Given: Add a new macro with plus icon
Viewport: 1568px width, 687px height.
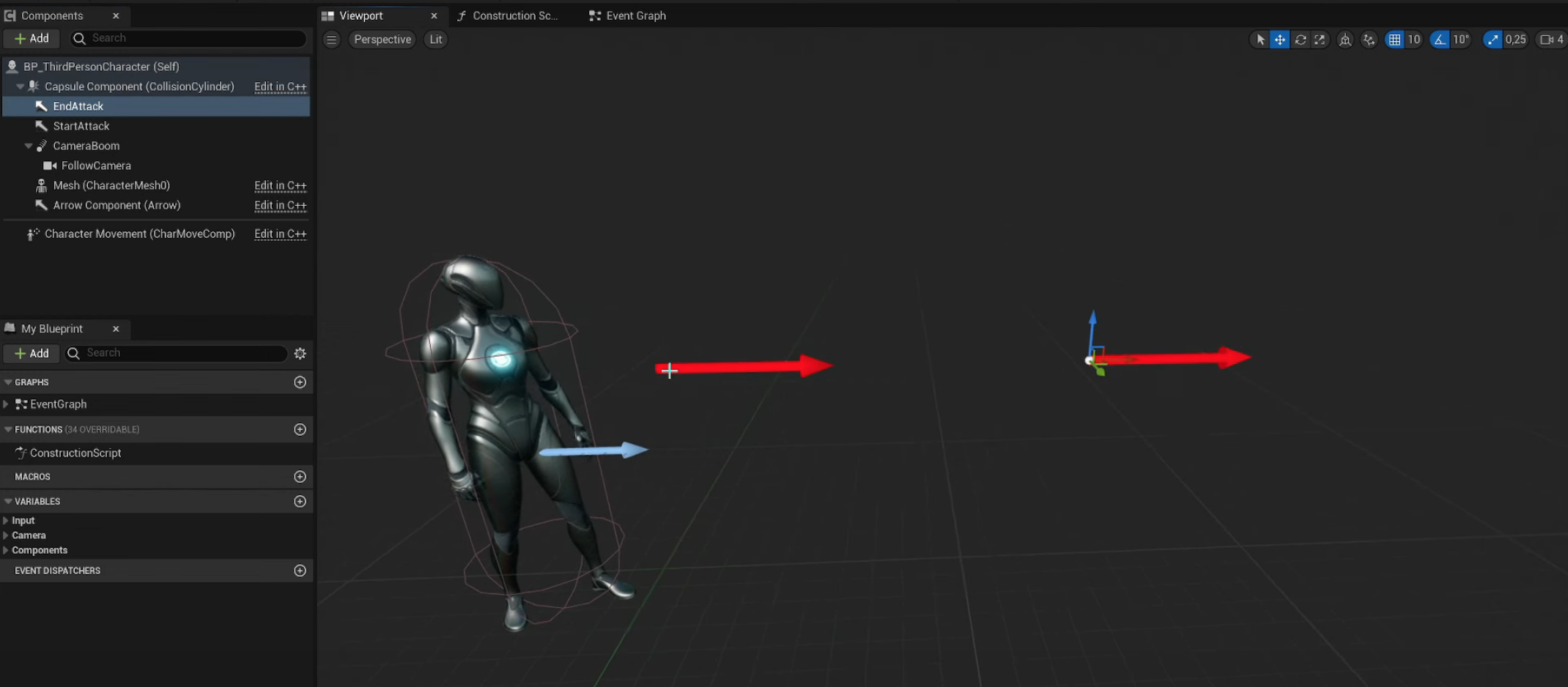Looking at the screenshot, I should click(300, 477).
